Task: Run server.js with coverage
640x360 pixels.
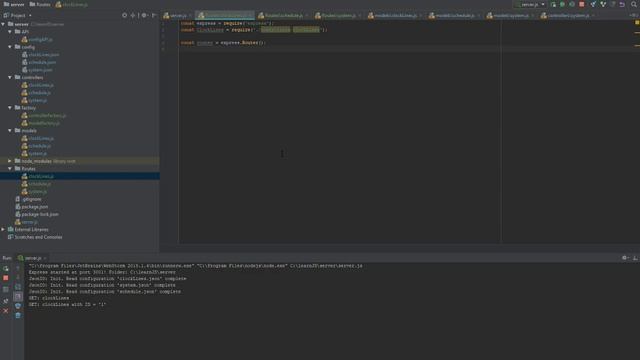Action: click(x=572, y=4)
